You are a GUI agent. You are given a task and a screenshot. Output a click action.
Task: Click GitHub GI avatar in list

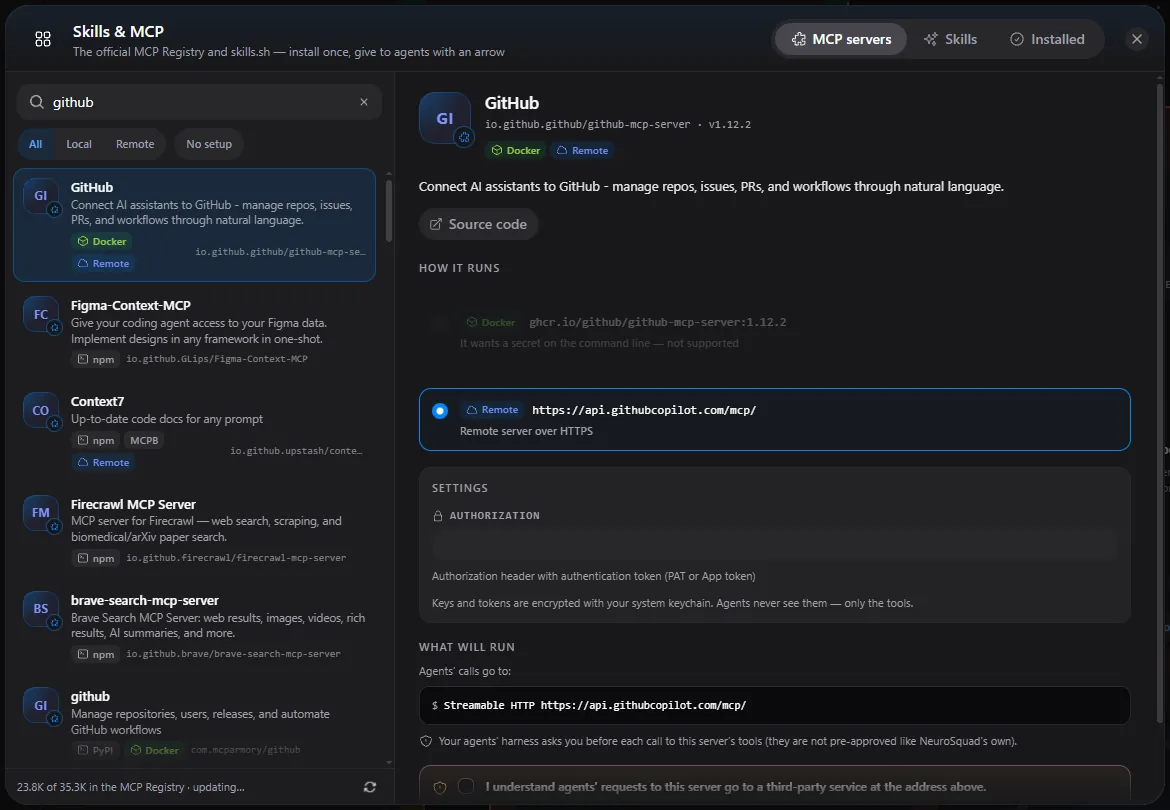point(41,196)
